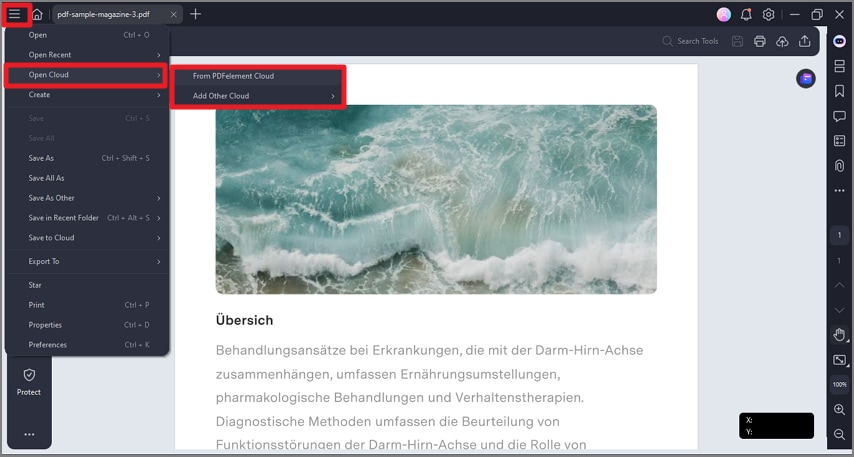854x457 pixels.
Task: Open the hamburger main menu
Action: point(14,14)
